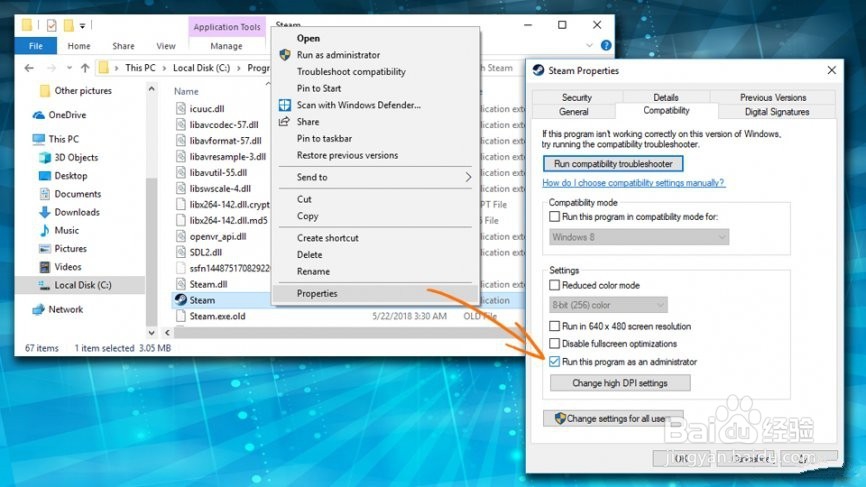Choose Properties from the context menu
Image resolution: width=866 pixels, height=487 pixels.
(317, 294)
